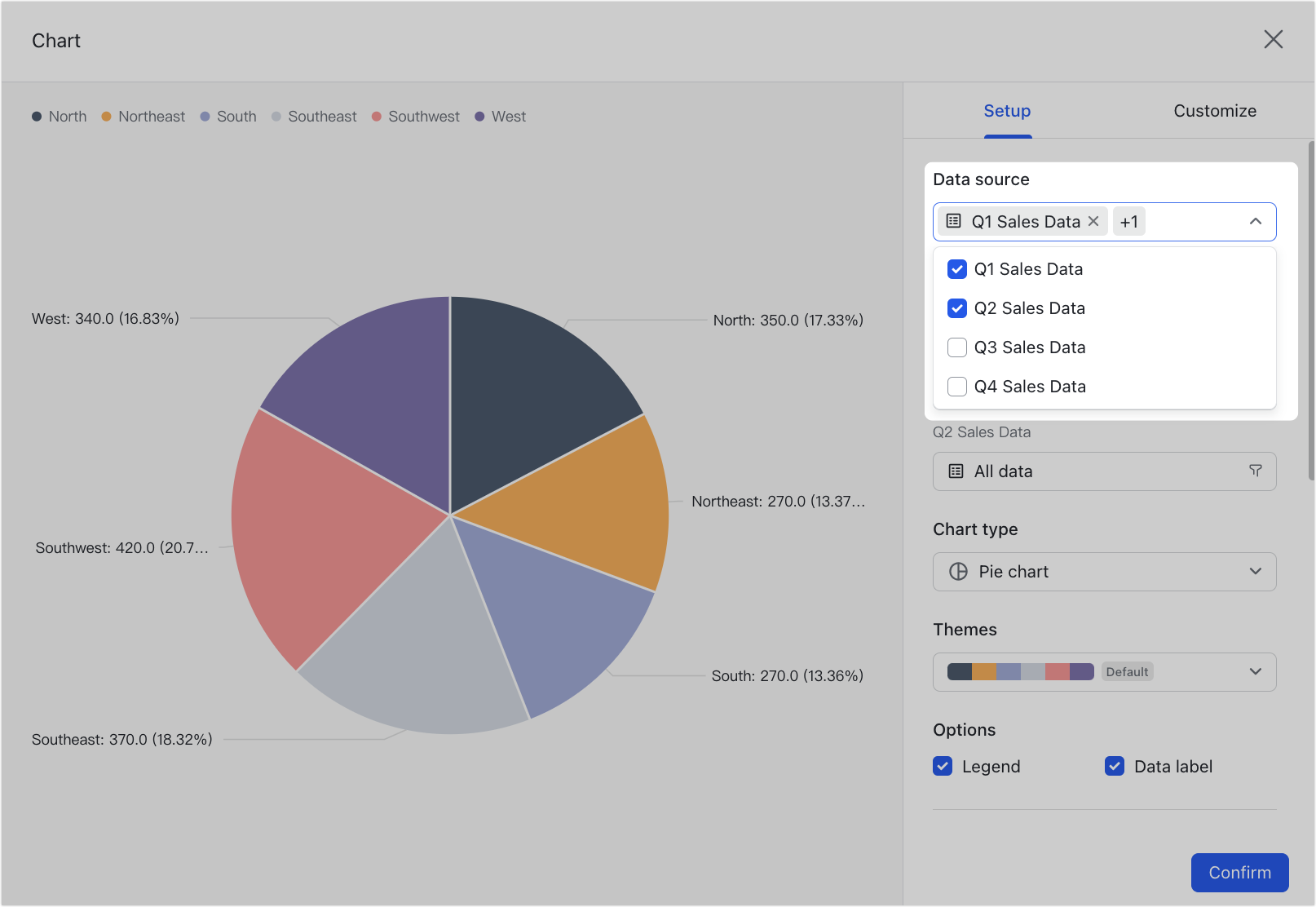
Task: Remove Q1 Sales Data using its X icon
Action: (x=1093, y=221)
